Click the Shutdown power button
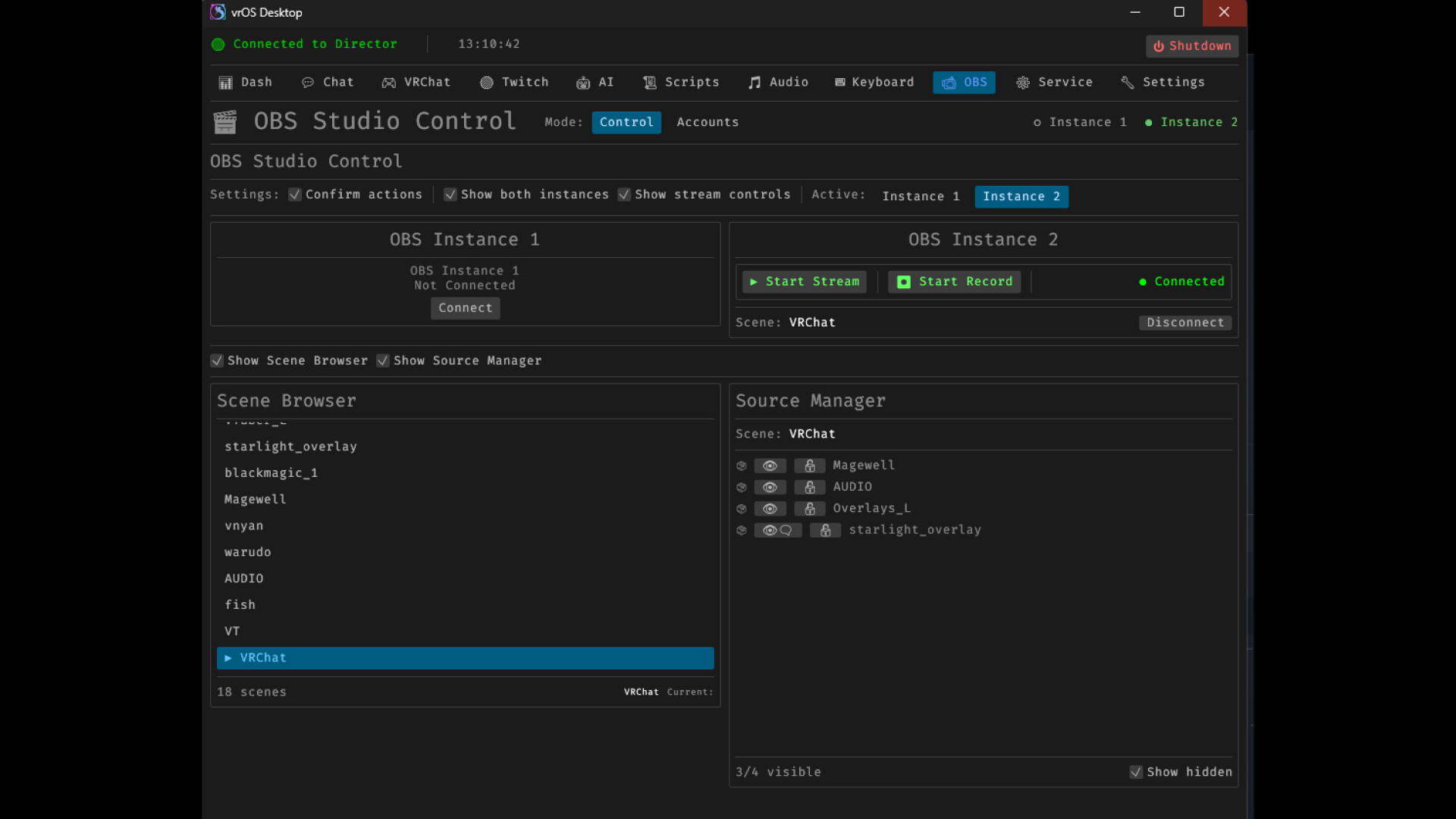The width and height of the screenshot is (1456, 819). pos(1191,46)
